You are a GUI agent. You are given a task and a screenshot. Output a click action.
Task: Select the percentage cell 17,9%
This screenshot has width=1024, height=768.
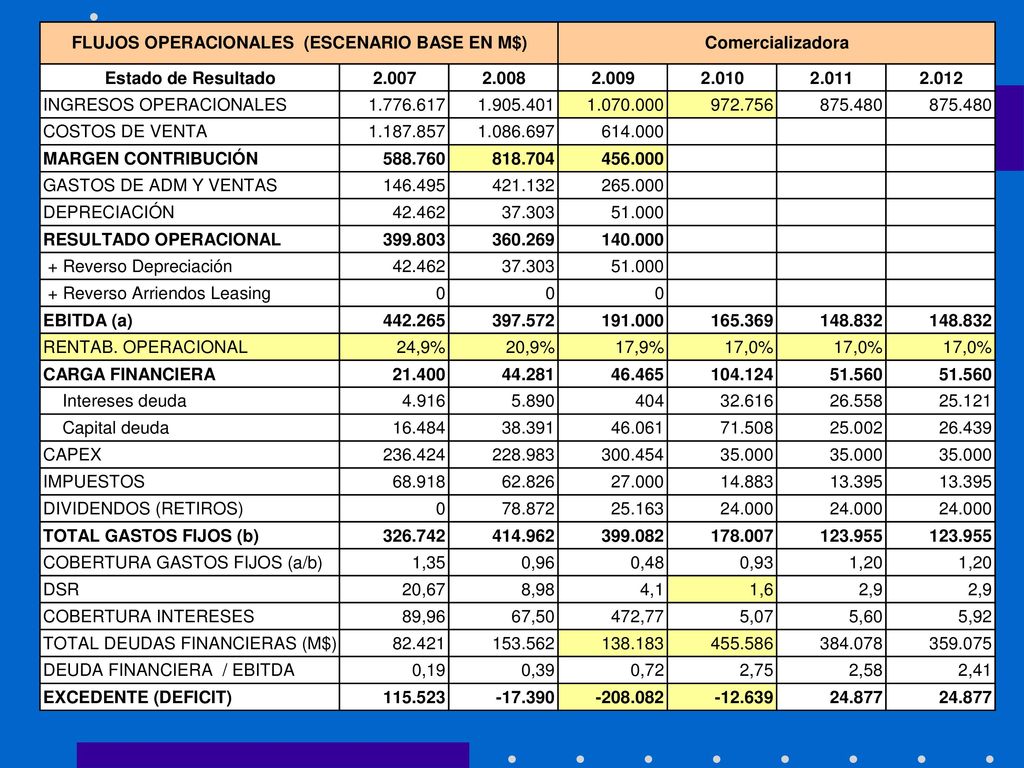[613, 347]
